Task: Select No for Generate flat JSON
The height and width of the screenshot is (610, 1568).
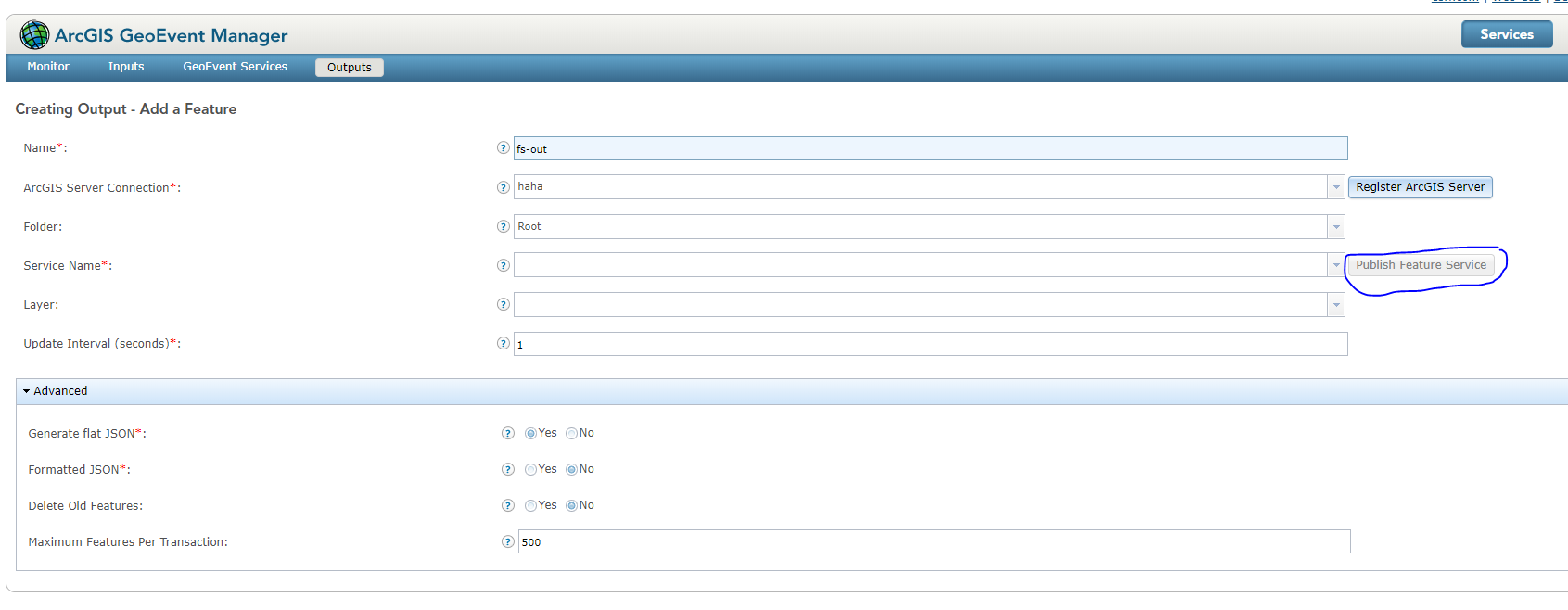Action: point(571,433)
